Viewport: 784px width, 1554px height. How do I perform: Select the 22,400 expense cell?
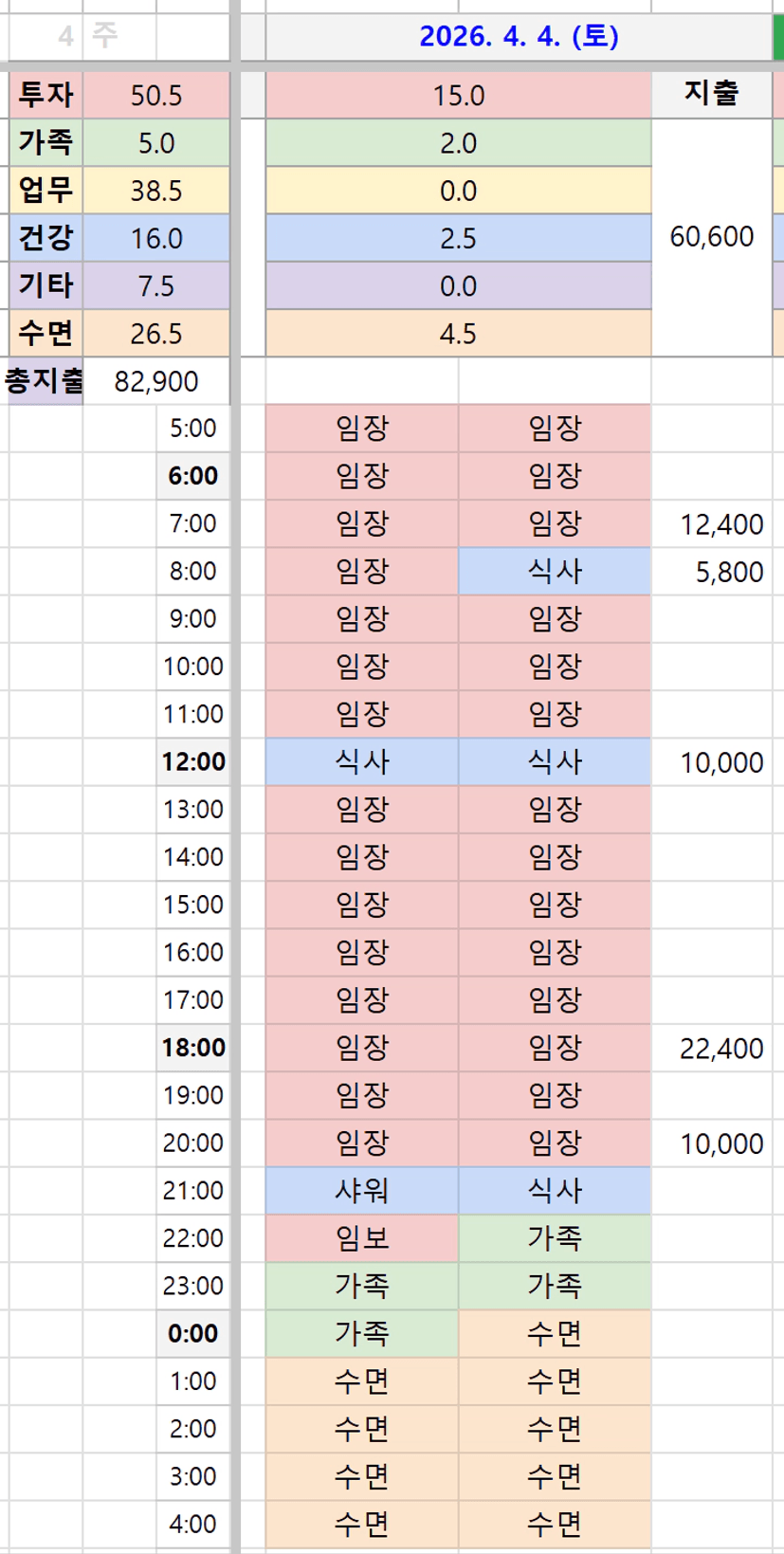pyautogui.click(x=720, y=1049)
